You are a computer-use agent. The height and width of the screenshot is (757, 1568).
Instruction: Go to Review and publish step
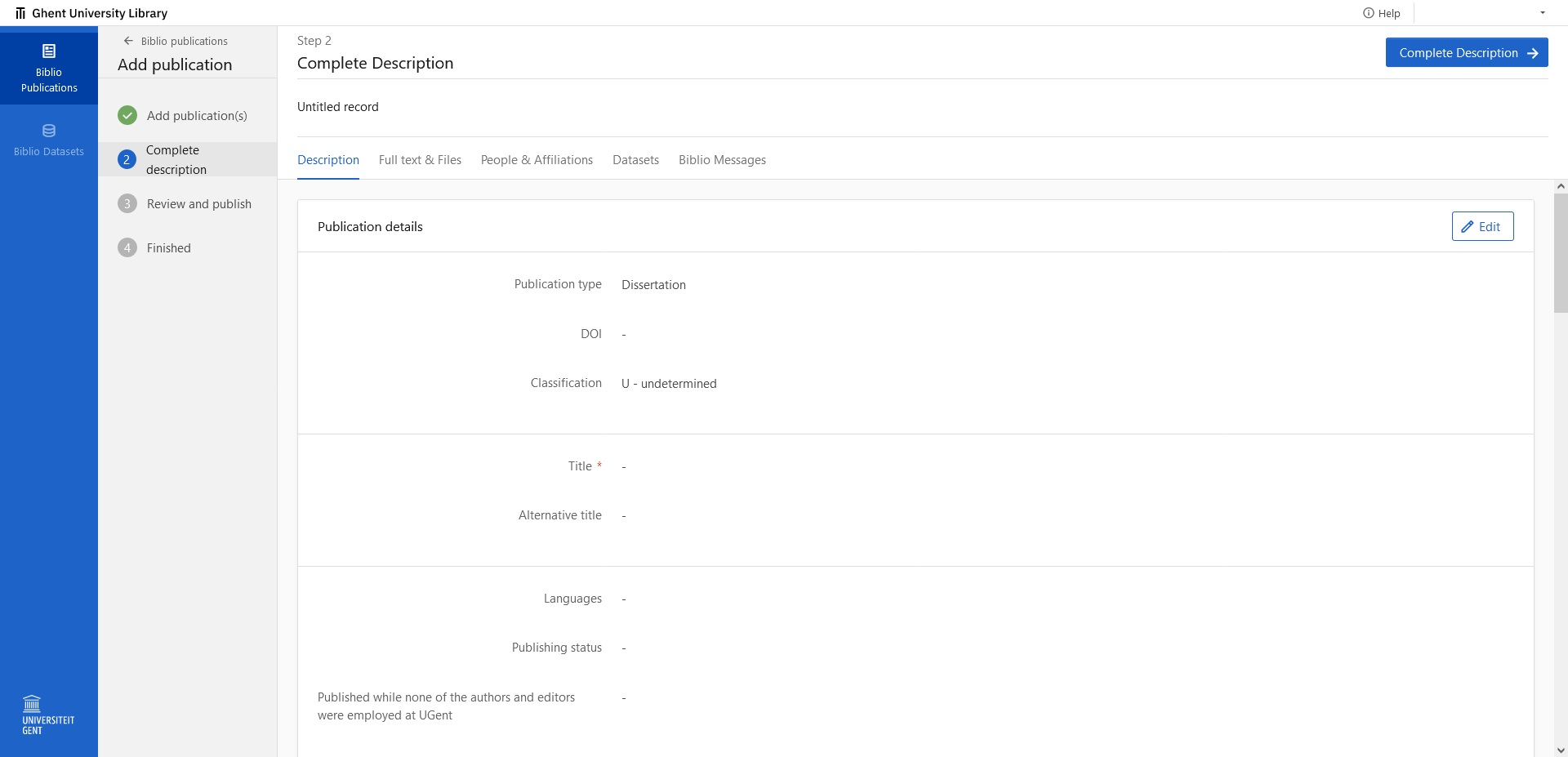click(198, 203)
